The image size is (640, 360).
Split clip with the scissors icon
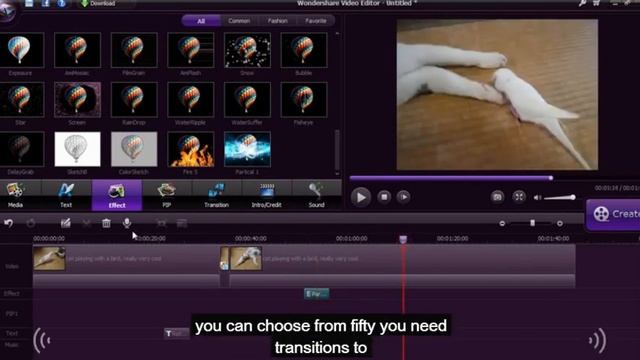86,223
